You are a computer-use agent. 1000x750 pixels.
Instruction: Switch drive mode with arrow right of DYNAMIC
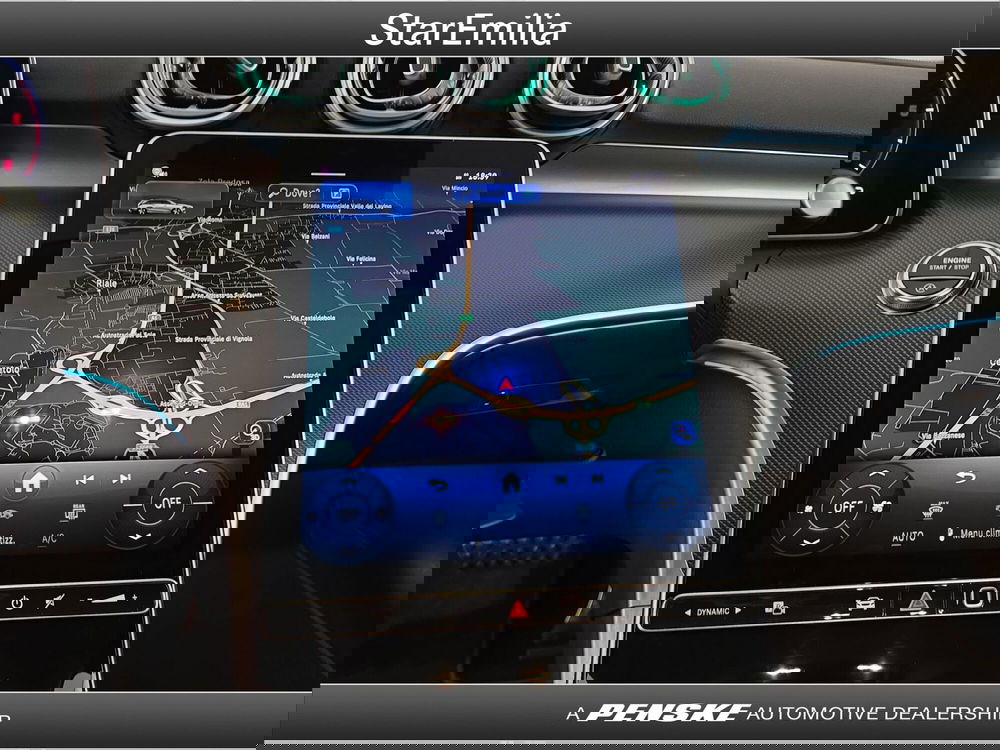pos(740,610)
